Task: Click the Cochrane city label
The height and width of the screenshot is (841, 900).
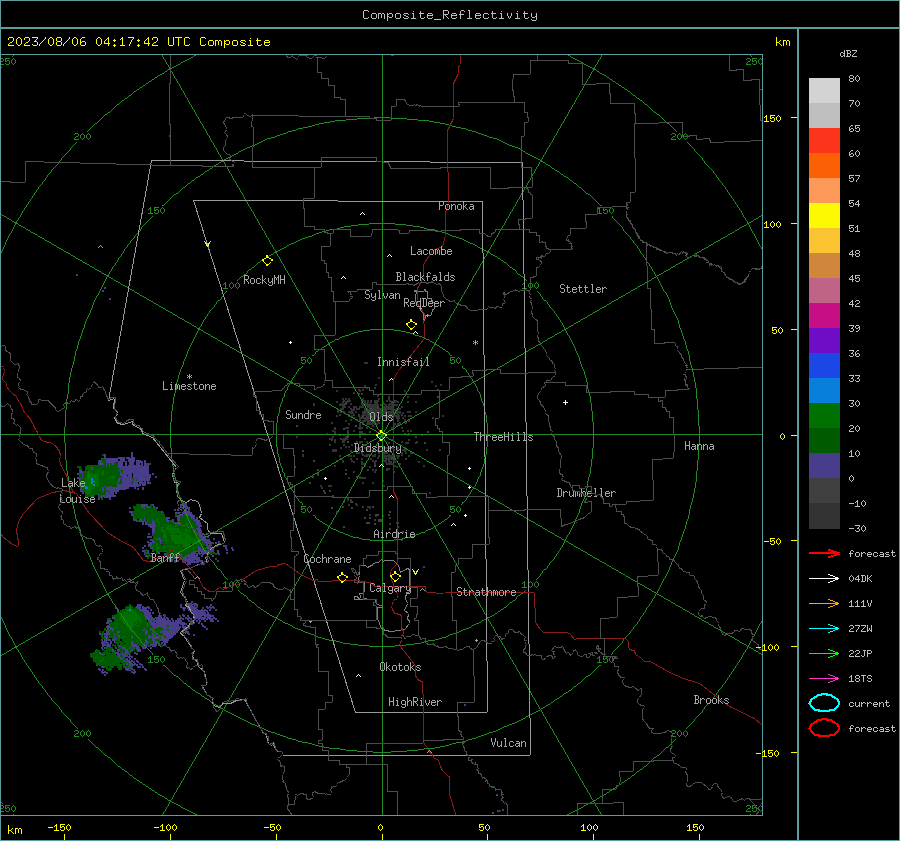Action: tap(327, 559)
